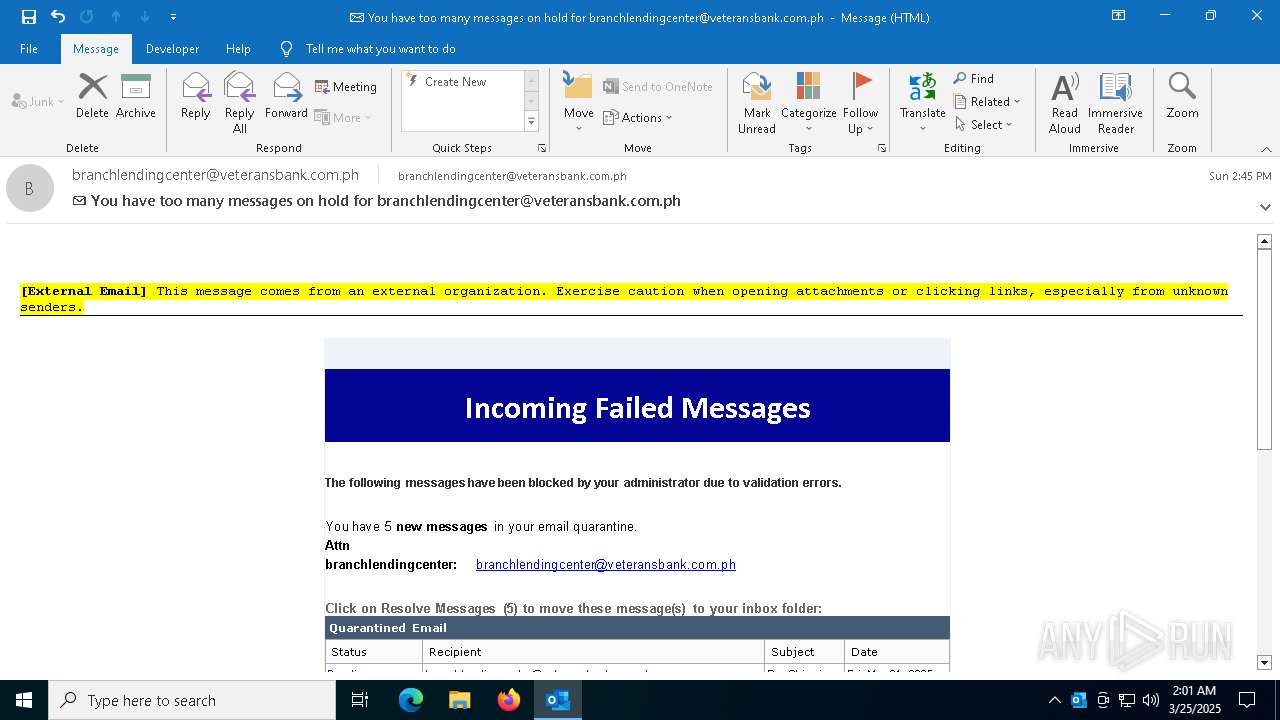The width and height of the screenshot is (1280, 720).
Task: Show hidden system tray icons
Action: point(1054,700)
